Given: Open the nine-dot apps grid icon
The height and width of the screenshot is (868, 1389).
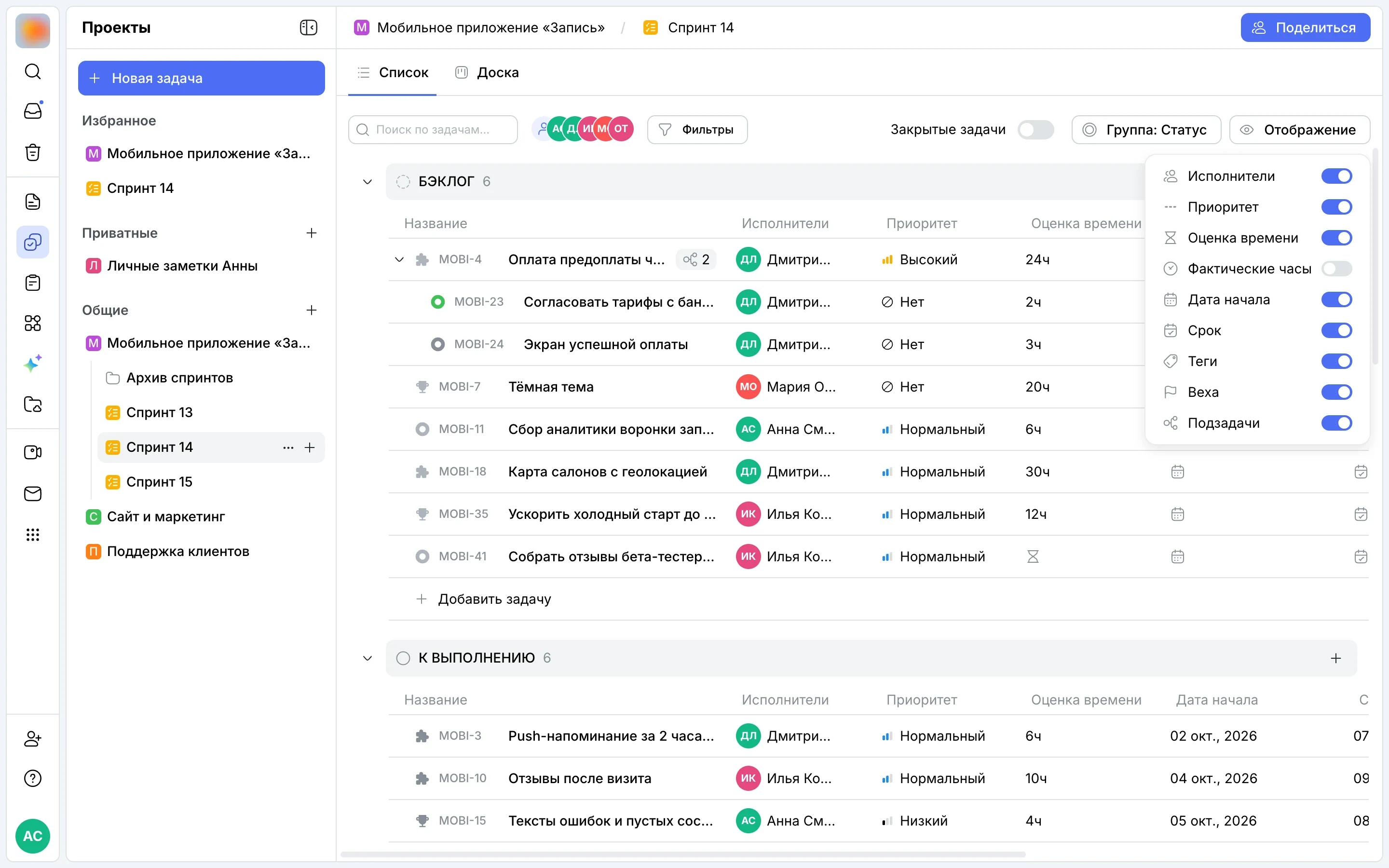Looking at the screenshot, I should (33, 535).
